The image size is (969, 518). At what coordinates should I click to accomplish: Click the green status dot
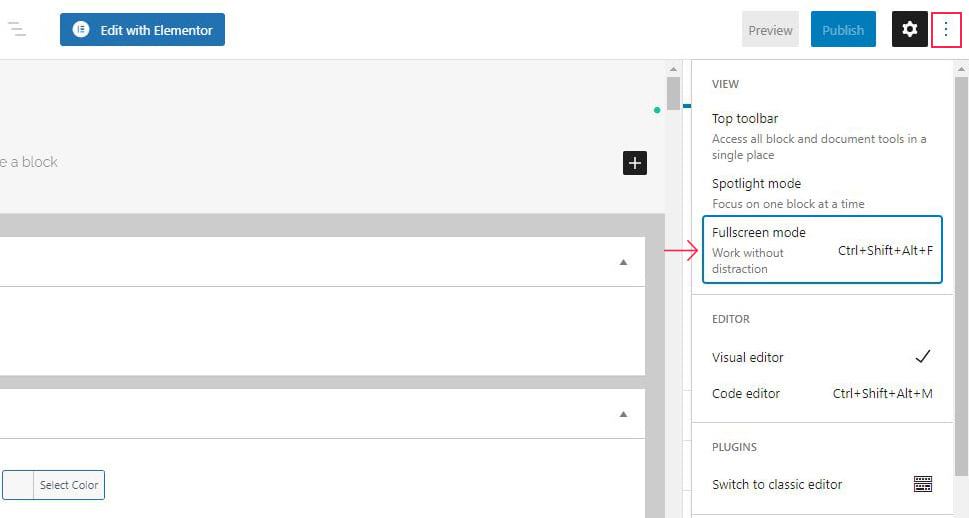point(657,110)
